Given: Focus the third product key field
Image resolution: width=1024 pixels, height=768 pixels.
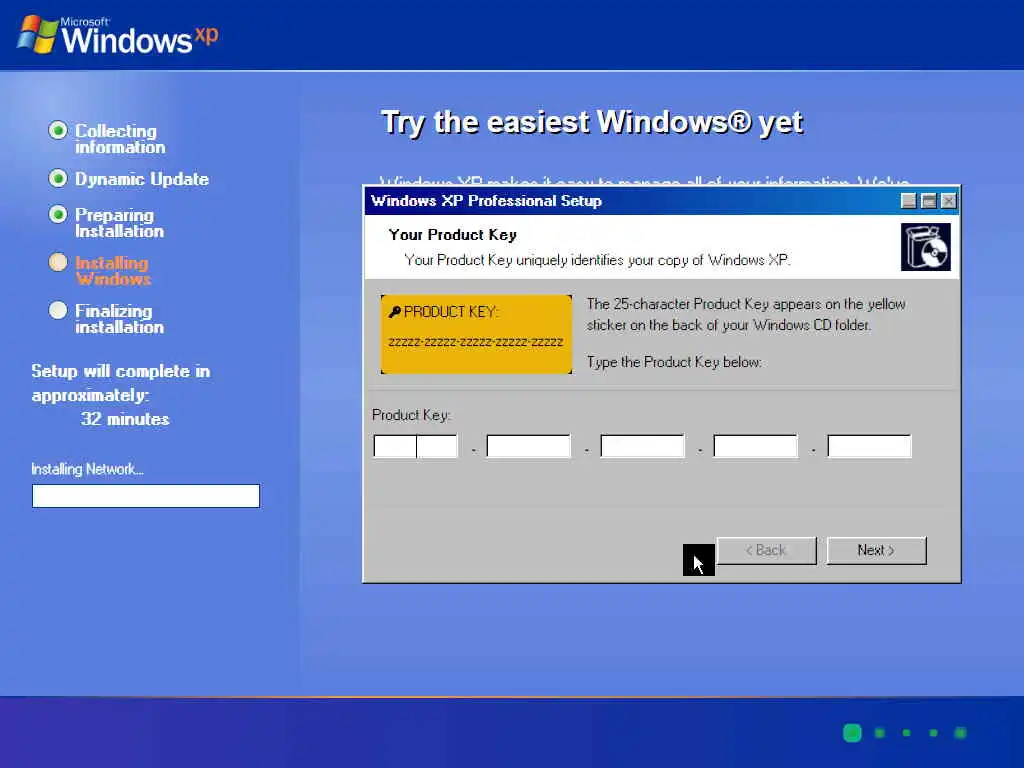Looking at the screenshot, I should click(x=642, y=447).
